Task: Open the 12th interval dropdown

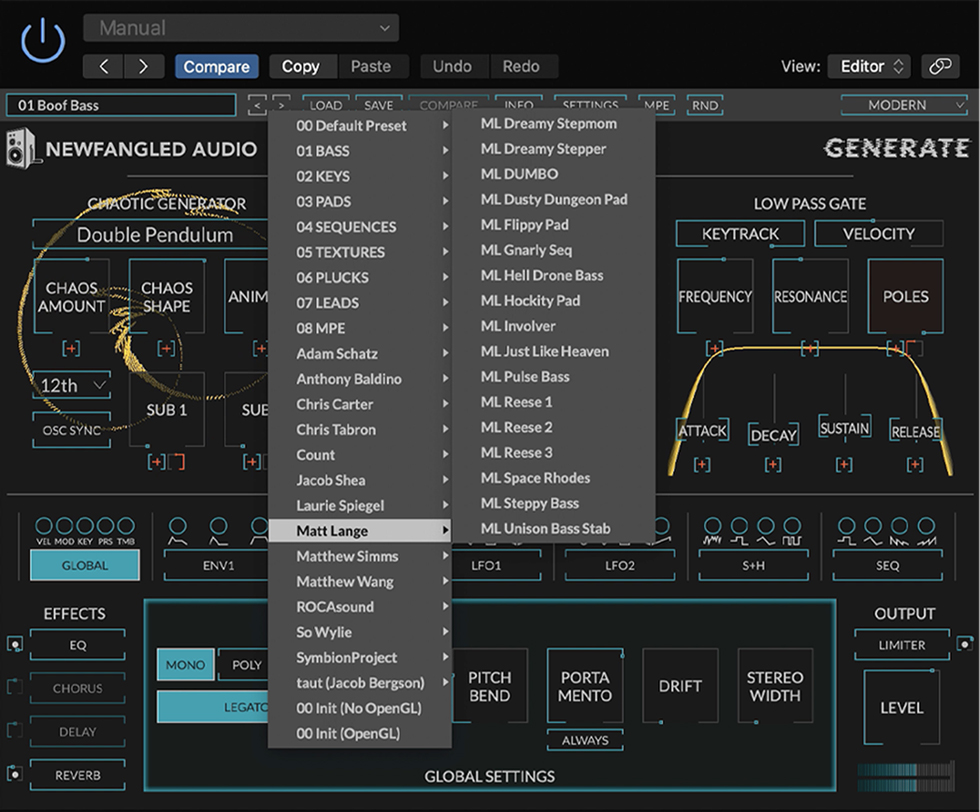Action: 70,384
